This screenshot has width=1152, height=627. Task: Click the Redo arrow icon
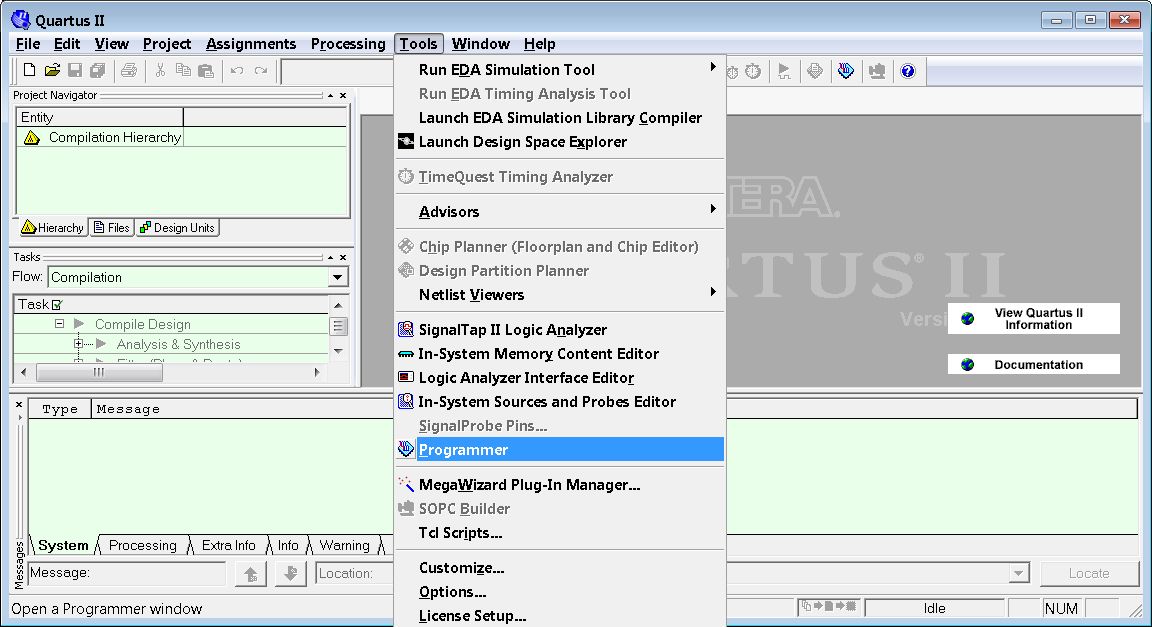point(261,71)
